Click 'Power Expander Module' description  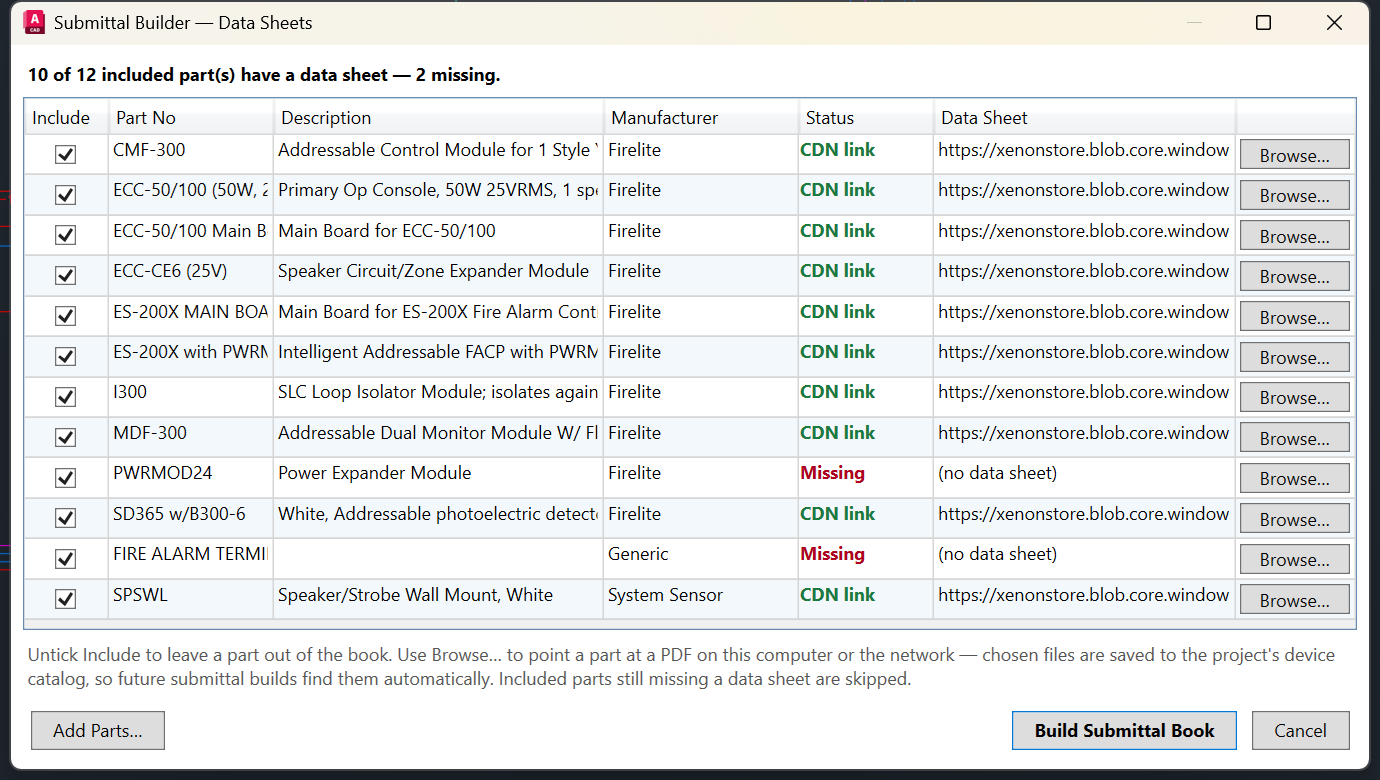click(x=375, y=473)
